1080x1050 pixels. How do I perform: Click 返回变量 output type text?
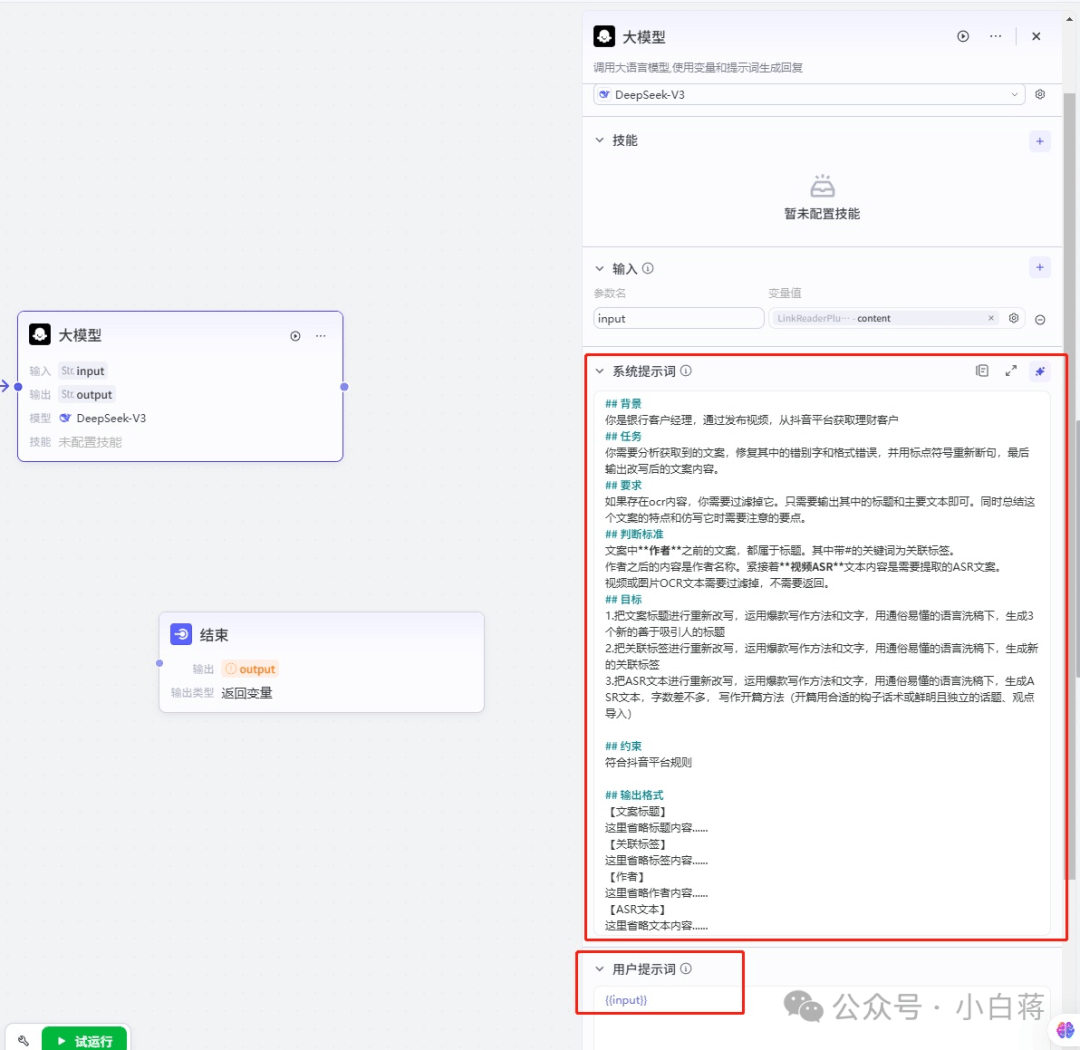(x=247, y=693)
